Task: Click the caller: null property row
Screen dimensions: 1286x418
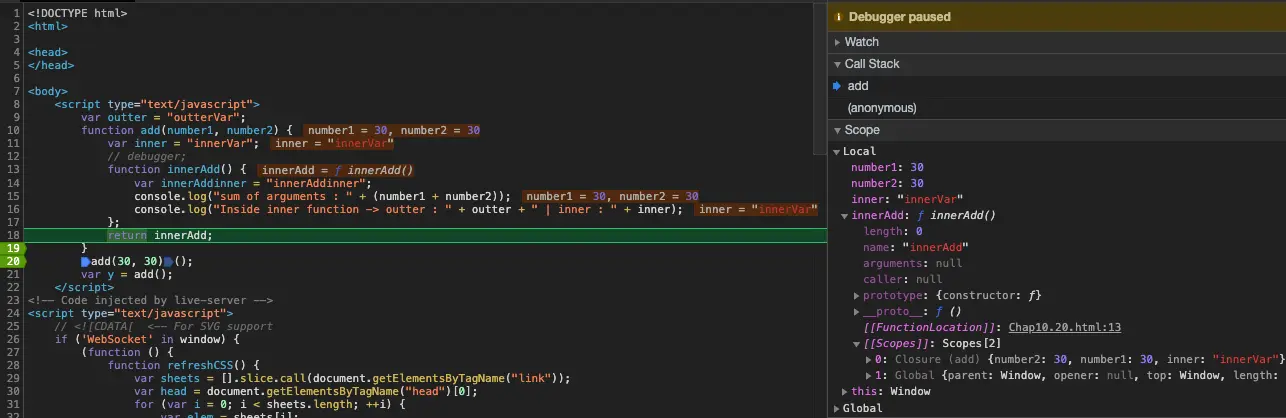Action: click(x=903, y=280)
